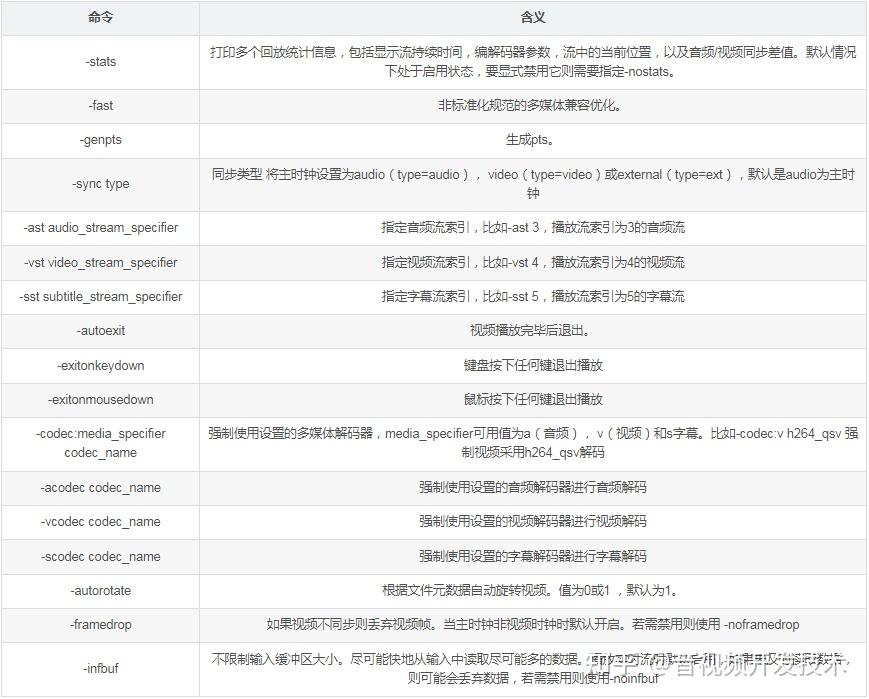Click the -scodec codec_name cell

coord(100,557)
